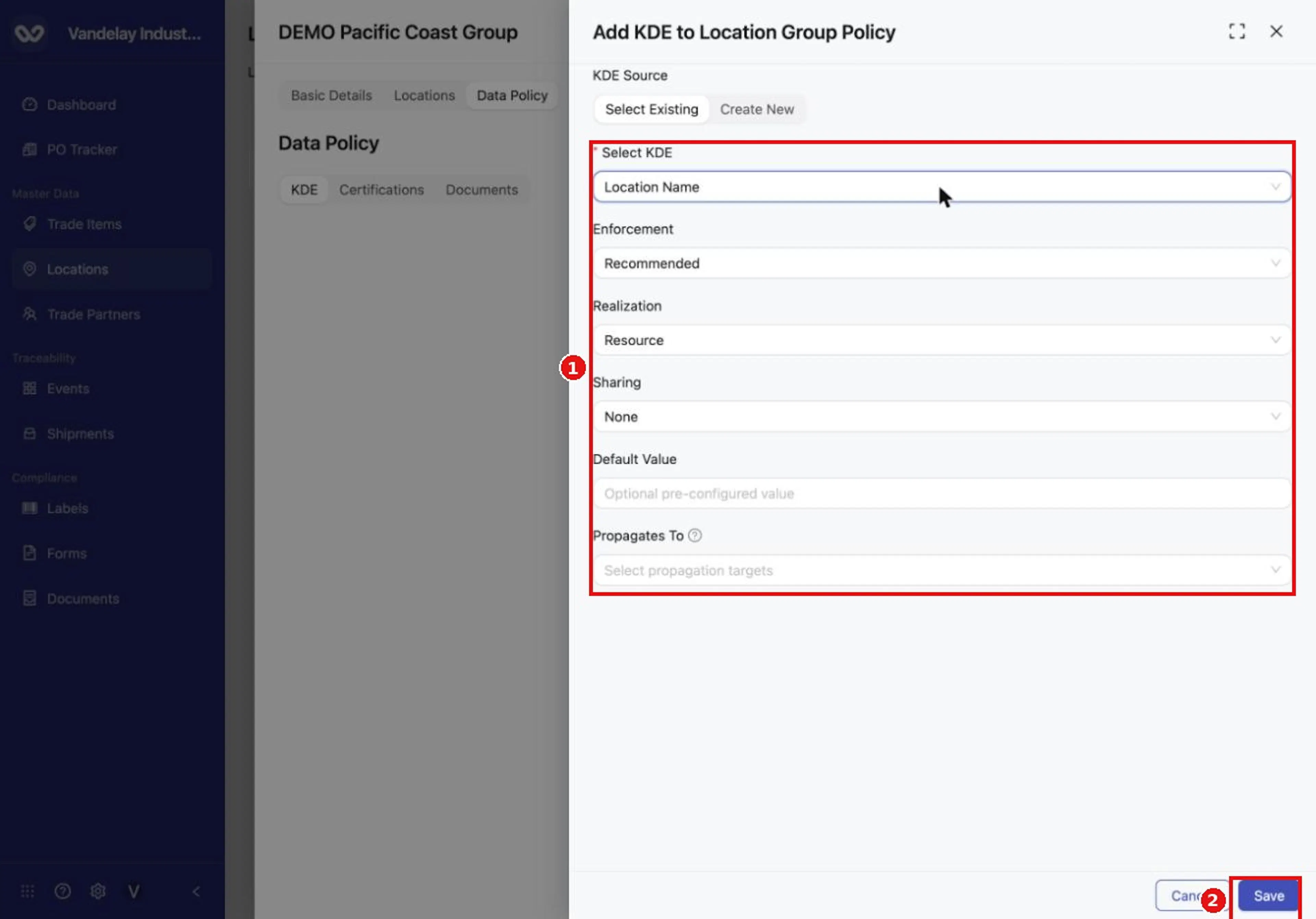Click the Events grid icon
This screenshot has height=919, width=1316.
tap(29, 389)
